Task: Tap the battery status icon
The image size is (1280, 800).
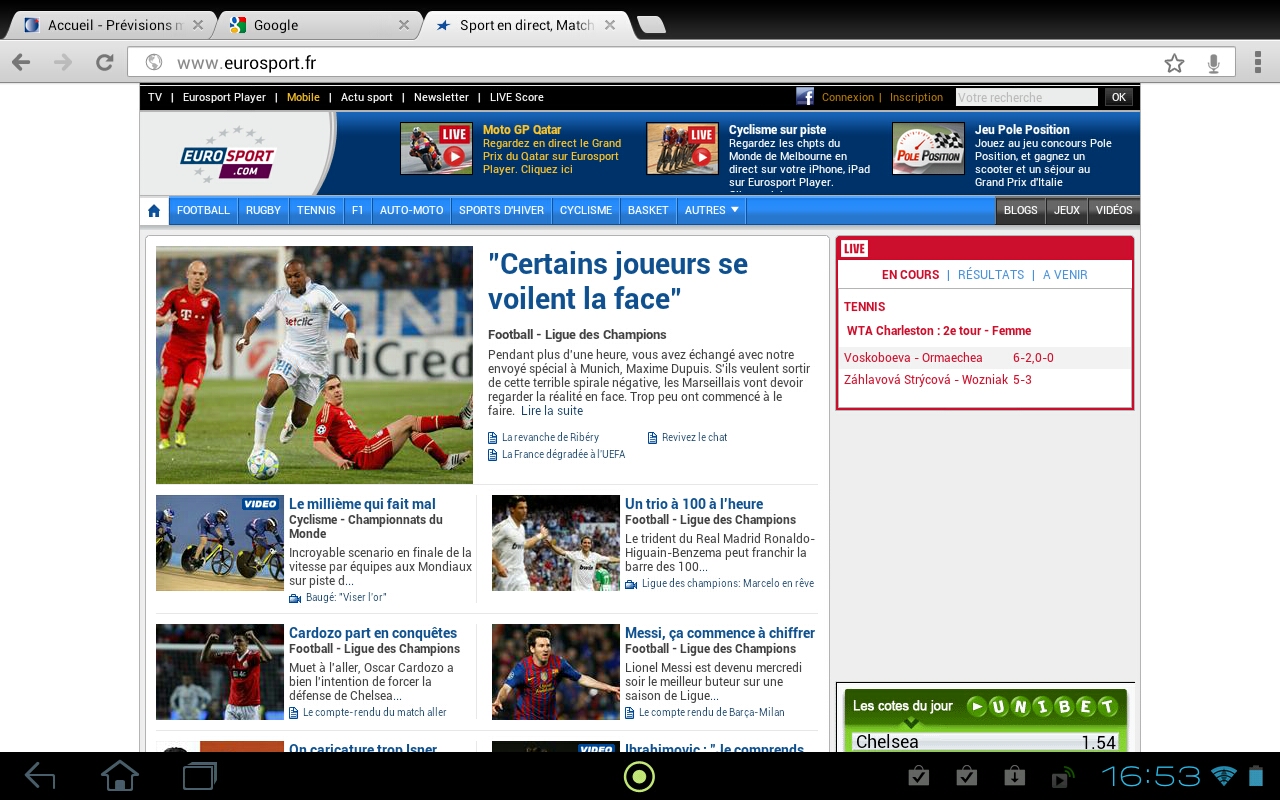Action: pyautogui.click(x=1257, y=776)
